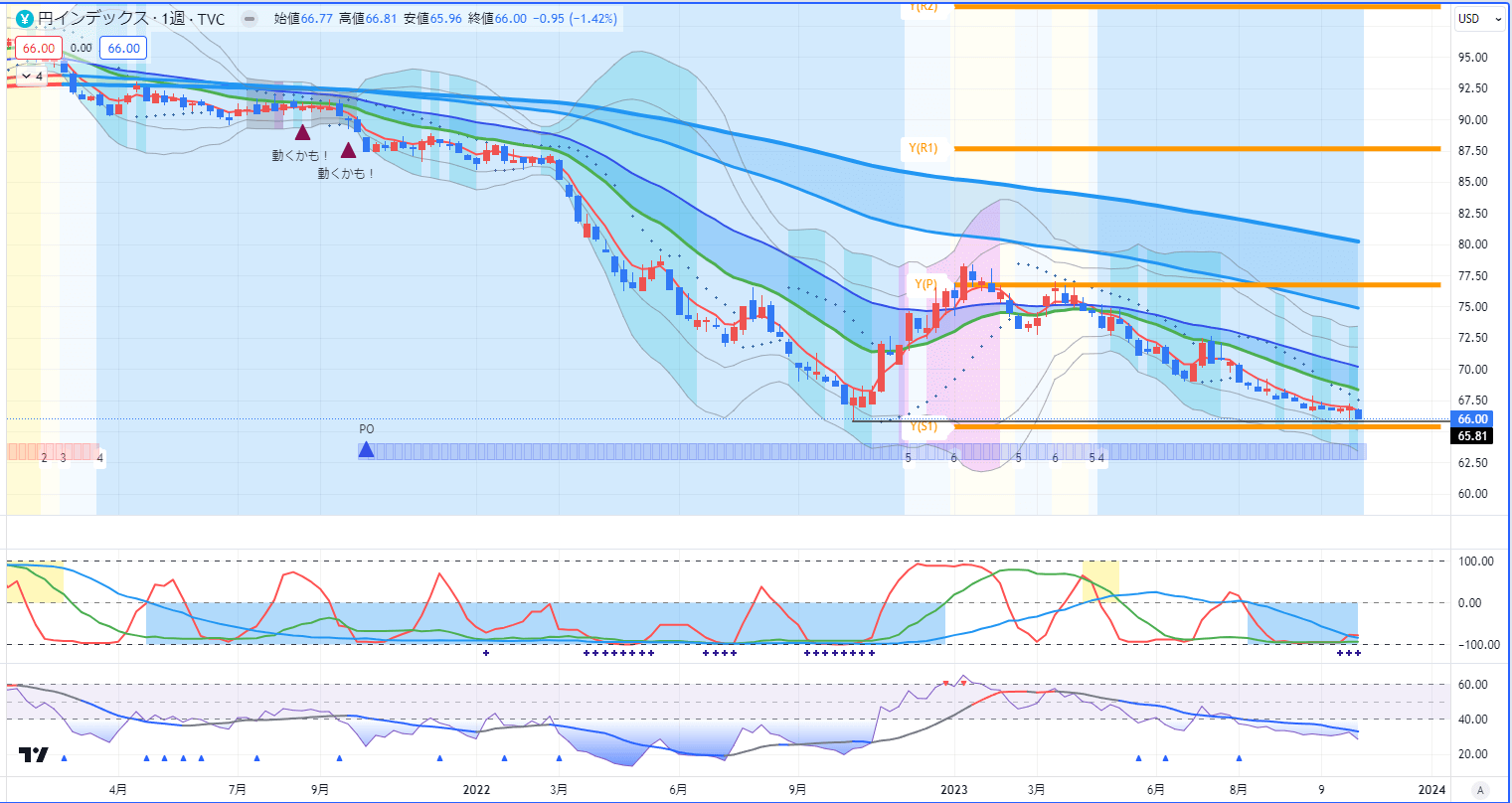
Task: Click the −0.95 (−1.42%) change value
Action: (x=575, y=19)
